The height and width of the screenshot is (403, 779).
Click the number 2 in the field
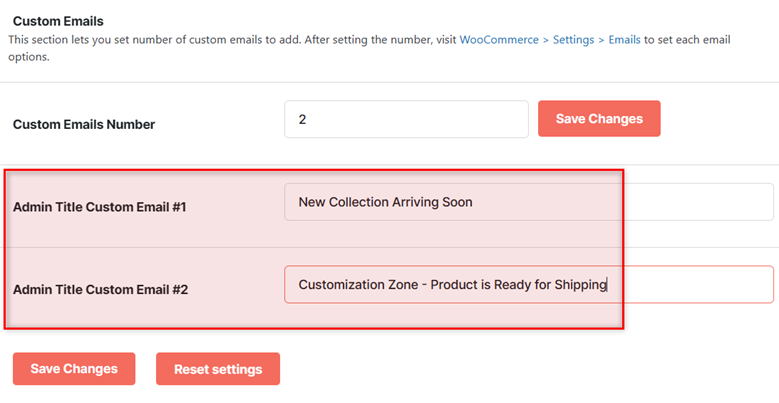click(302, 119)
